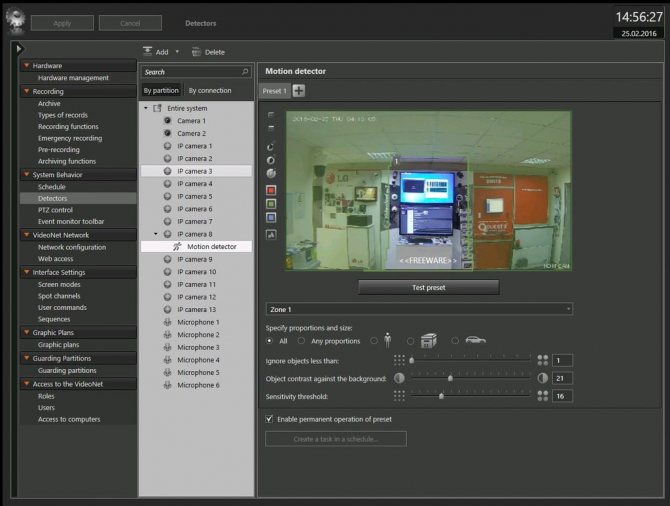Select the third round tool icon
This screenshot has width=670, height=506.
click(271, 174)
